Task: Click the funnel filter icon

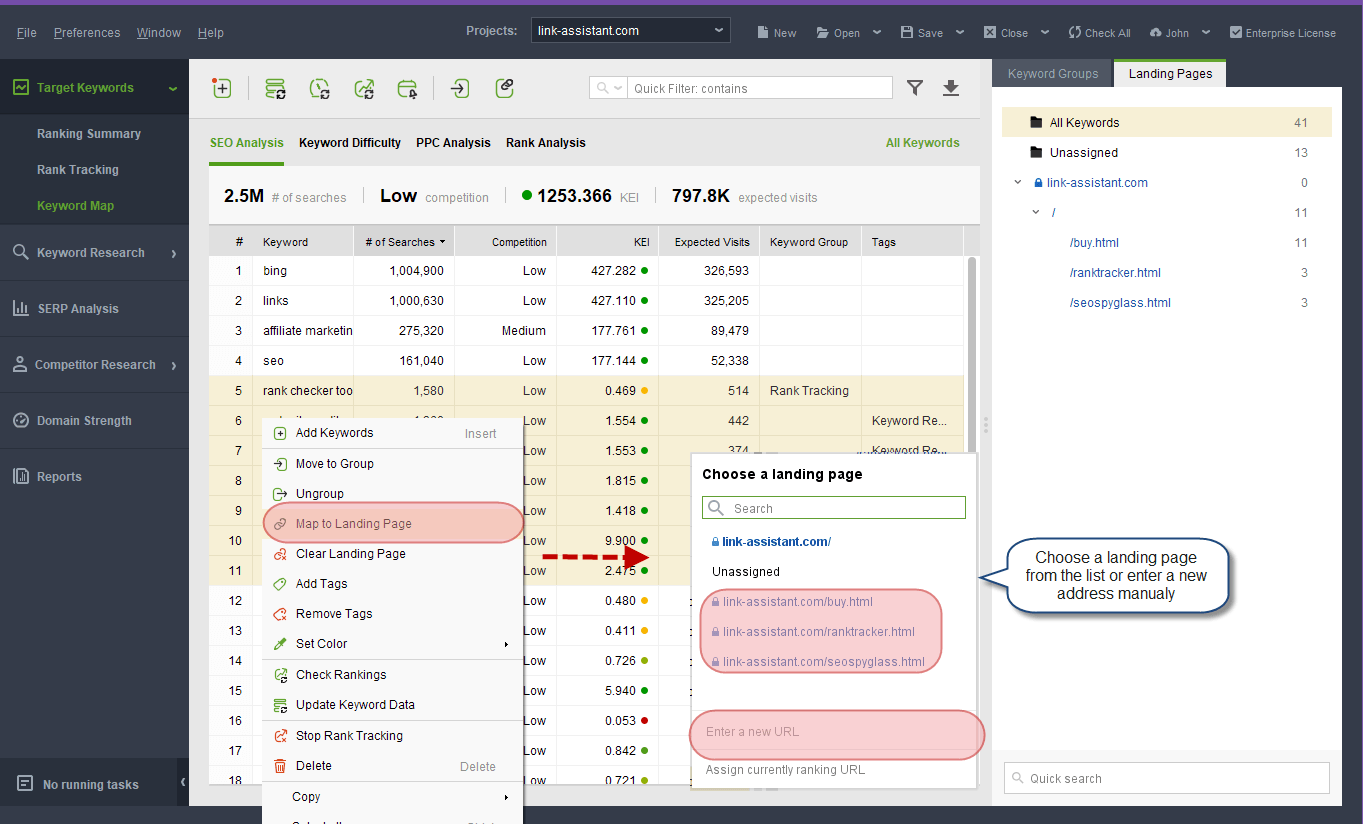Action: tap(914, 88)
